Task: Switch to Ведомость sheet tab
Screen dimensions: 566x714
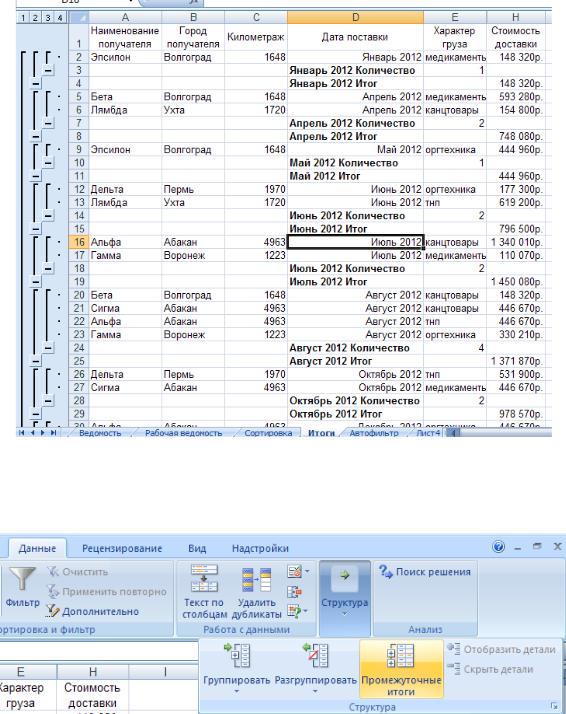Action: click(100, 433)
